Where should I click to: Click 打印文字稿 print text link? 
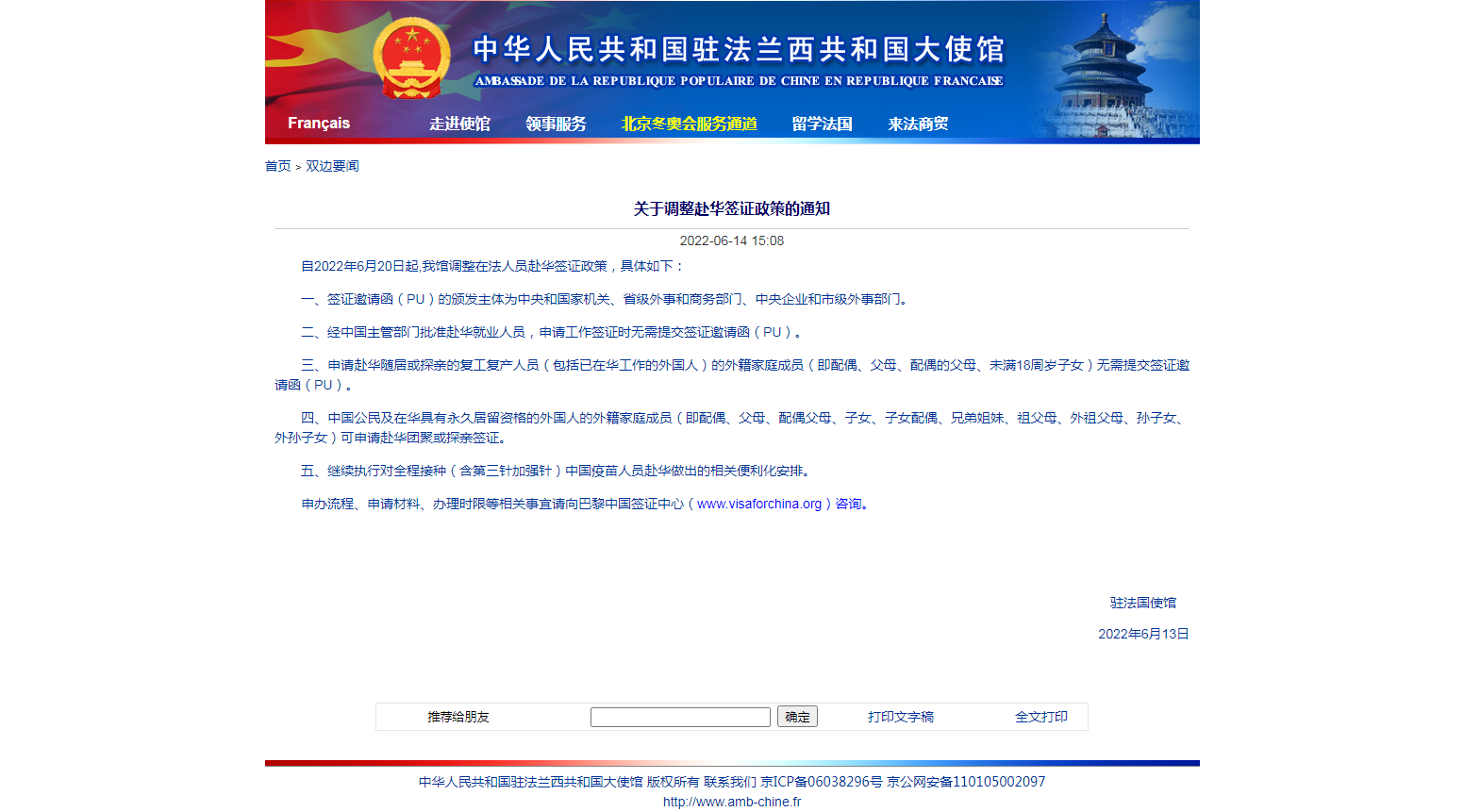[x=901, y=717]
